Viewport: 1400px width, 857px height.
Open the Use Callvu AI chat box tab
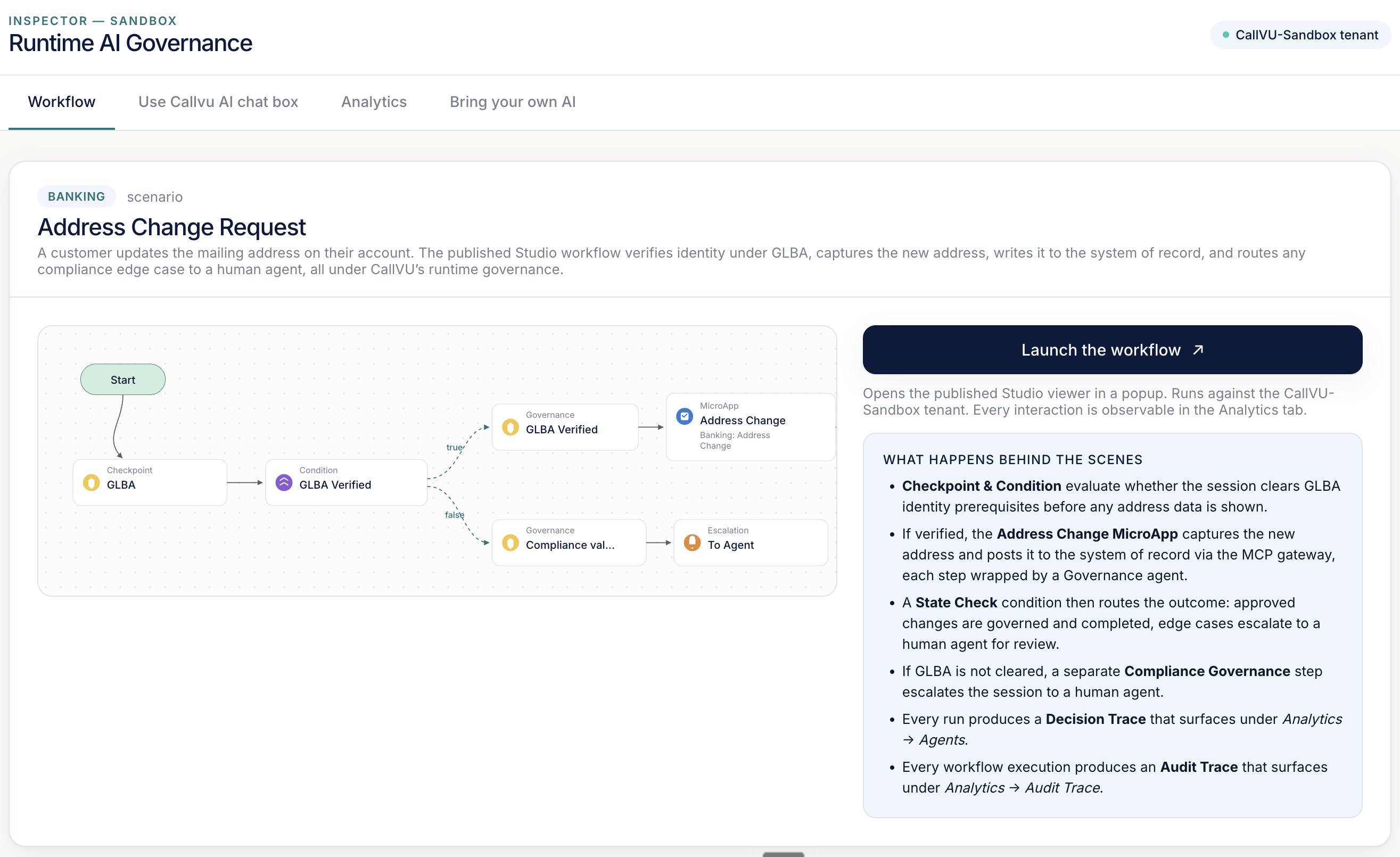click(x=218, y=102)
